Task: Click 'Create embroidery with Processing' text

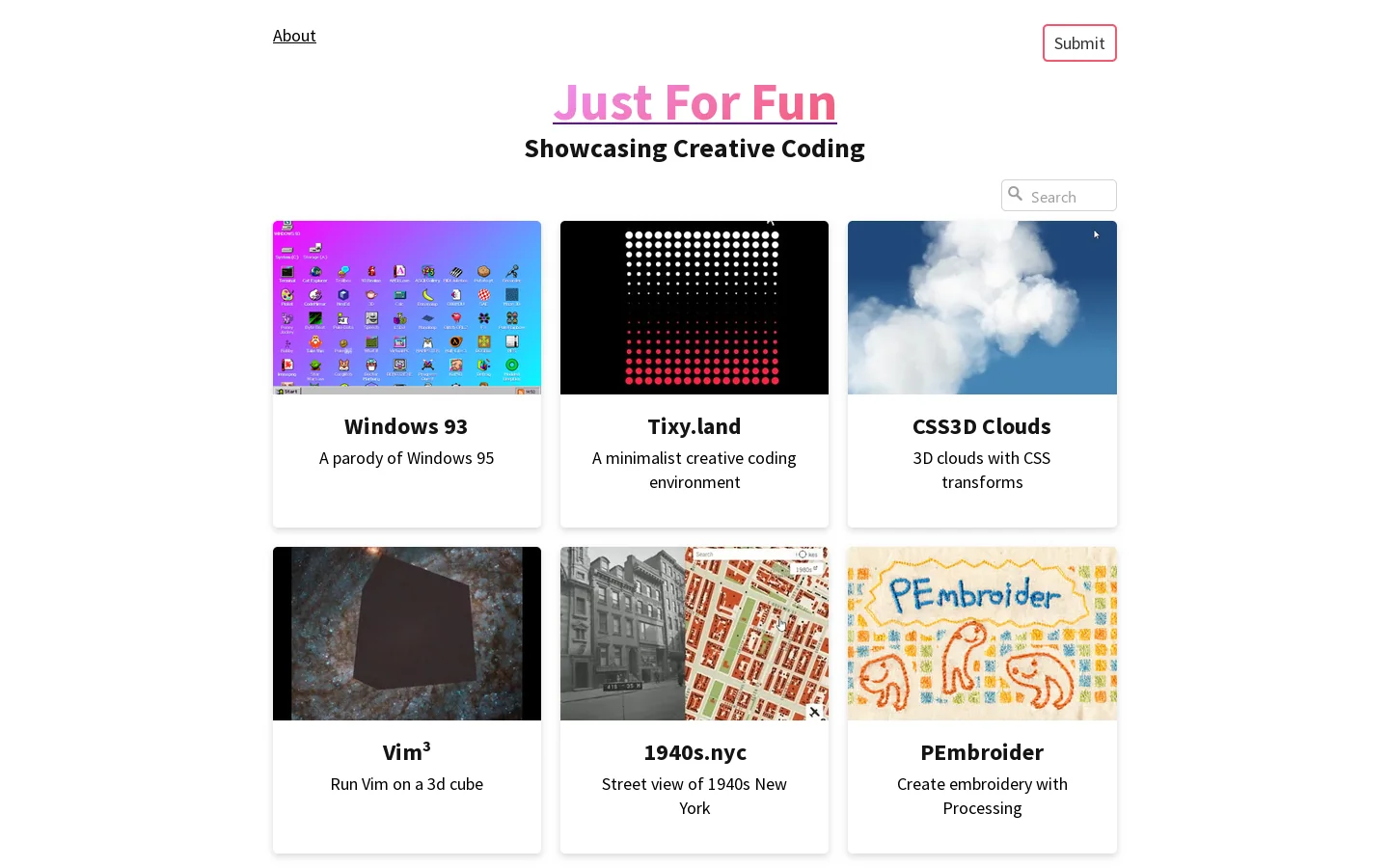Action: pyautogui.click(x=982, y=796)
